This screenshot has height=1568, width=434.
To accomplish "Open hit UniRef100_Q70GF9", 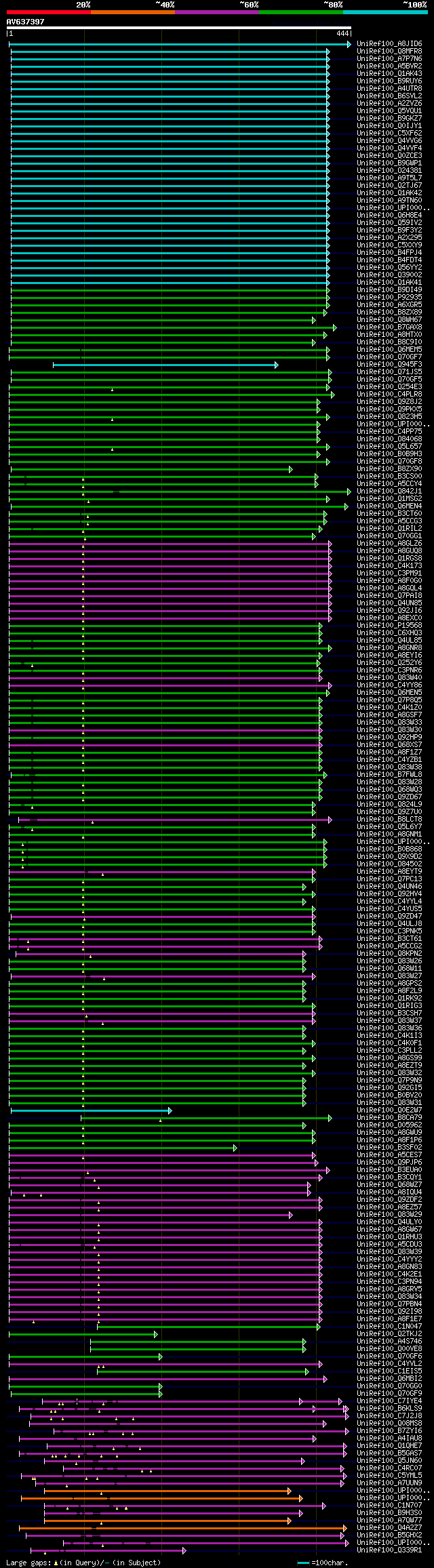I will pos(389,1394).
